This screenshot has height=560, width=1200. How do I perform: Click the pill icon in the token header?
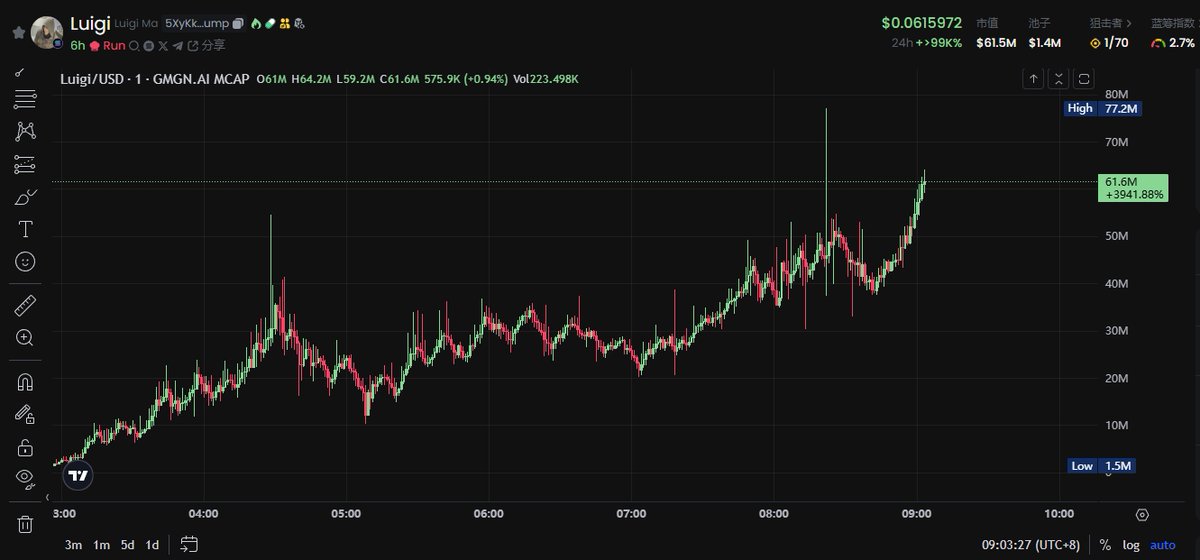click(x=270, y=24)
